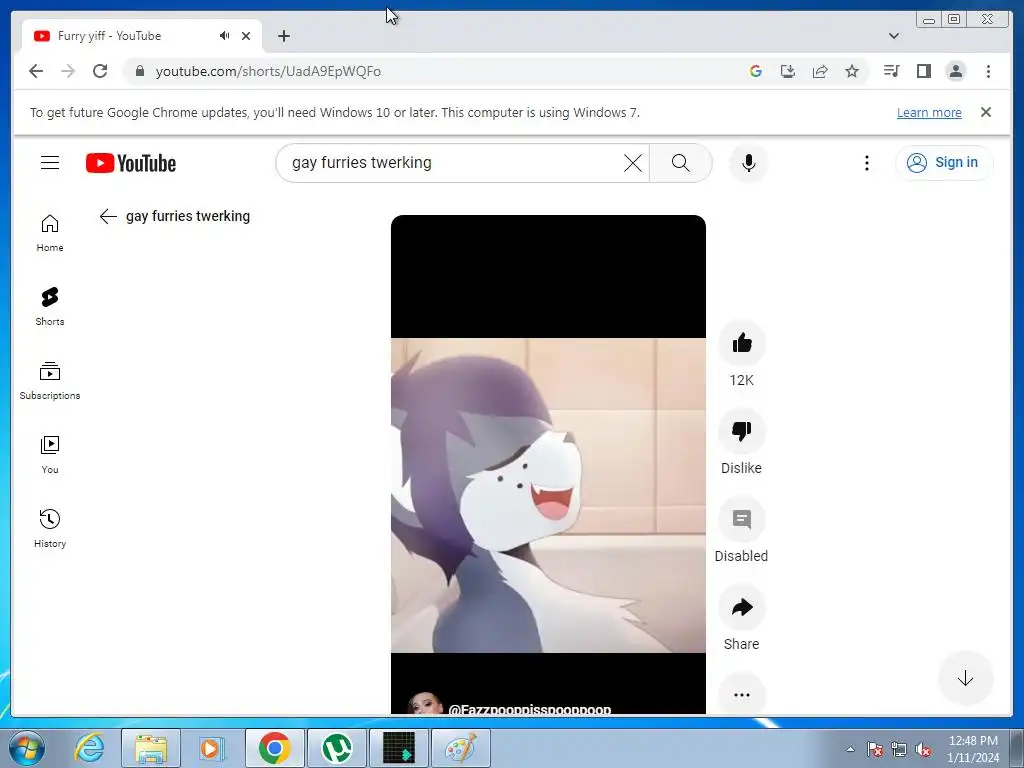Like the Short with thumbs up
Screen dimensions: 1024x768
tap(741, 344)
